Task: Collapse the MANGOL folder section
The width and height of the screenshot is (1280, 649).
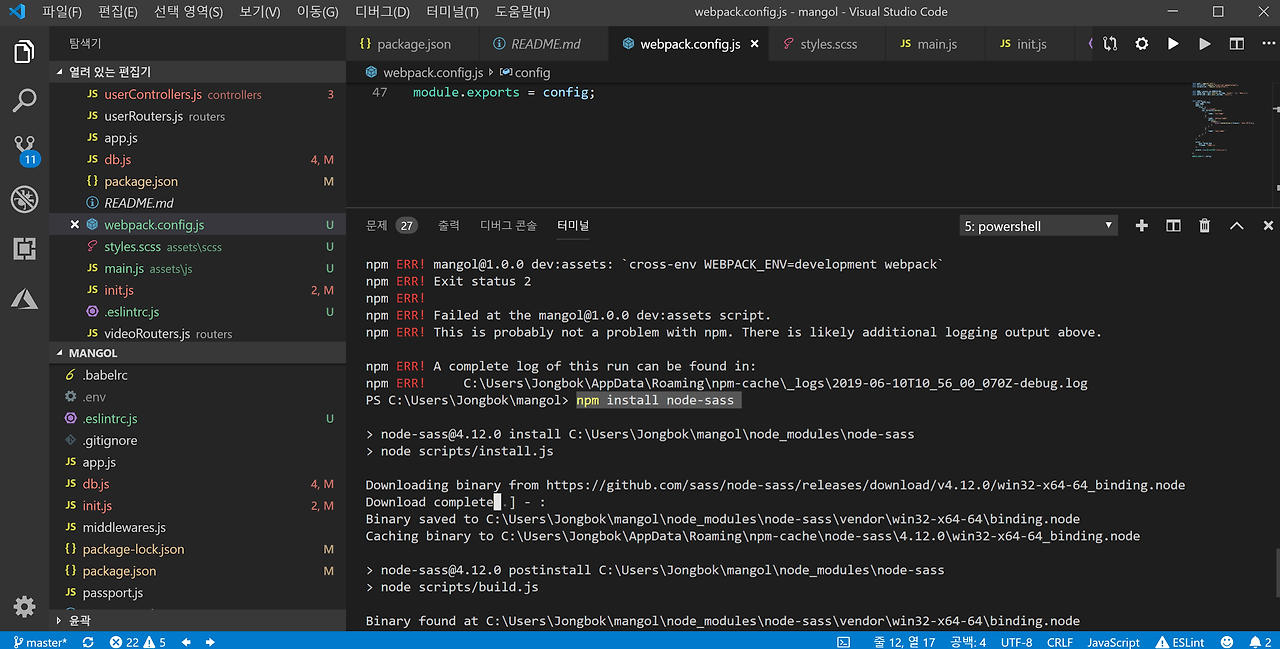Action: (198, 353)
